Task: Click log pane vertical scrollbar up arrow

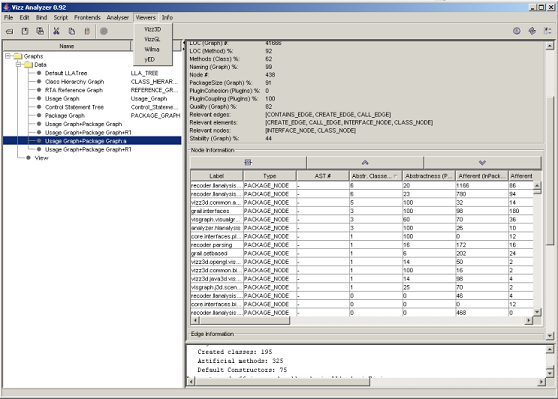Action: (549, 350)
